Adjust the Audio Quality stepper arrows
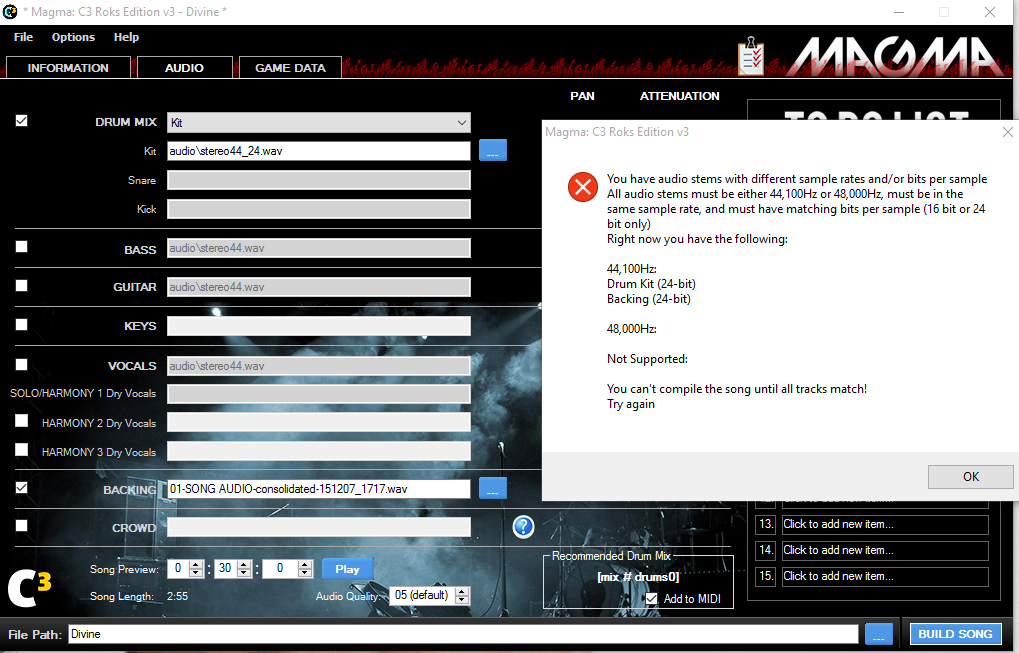 coord(461,595)
